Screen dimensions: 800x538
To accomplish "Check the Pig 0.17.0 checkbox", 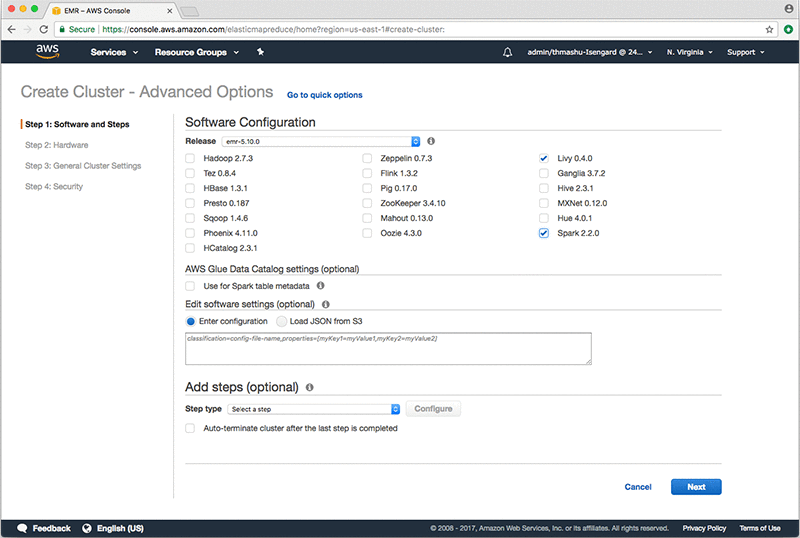I will tap(367, 188).
